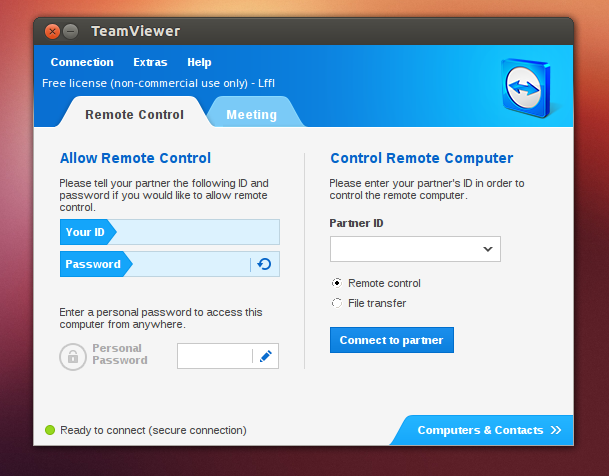The image size is (609, 476).
Task: Click the 'Allow Remote Control' heading
Action: (135, 158)
